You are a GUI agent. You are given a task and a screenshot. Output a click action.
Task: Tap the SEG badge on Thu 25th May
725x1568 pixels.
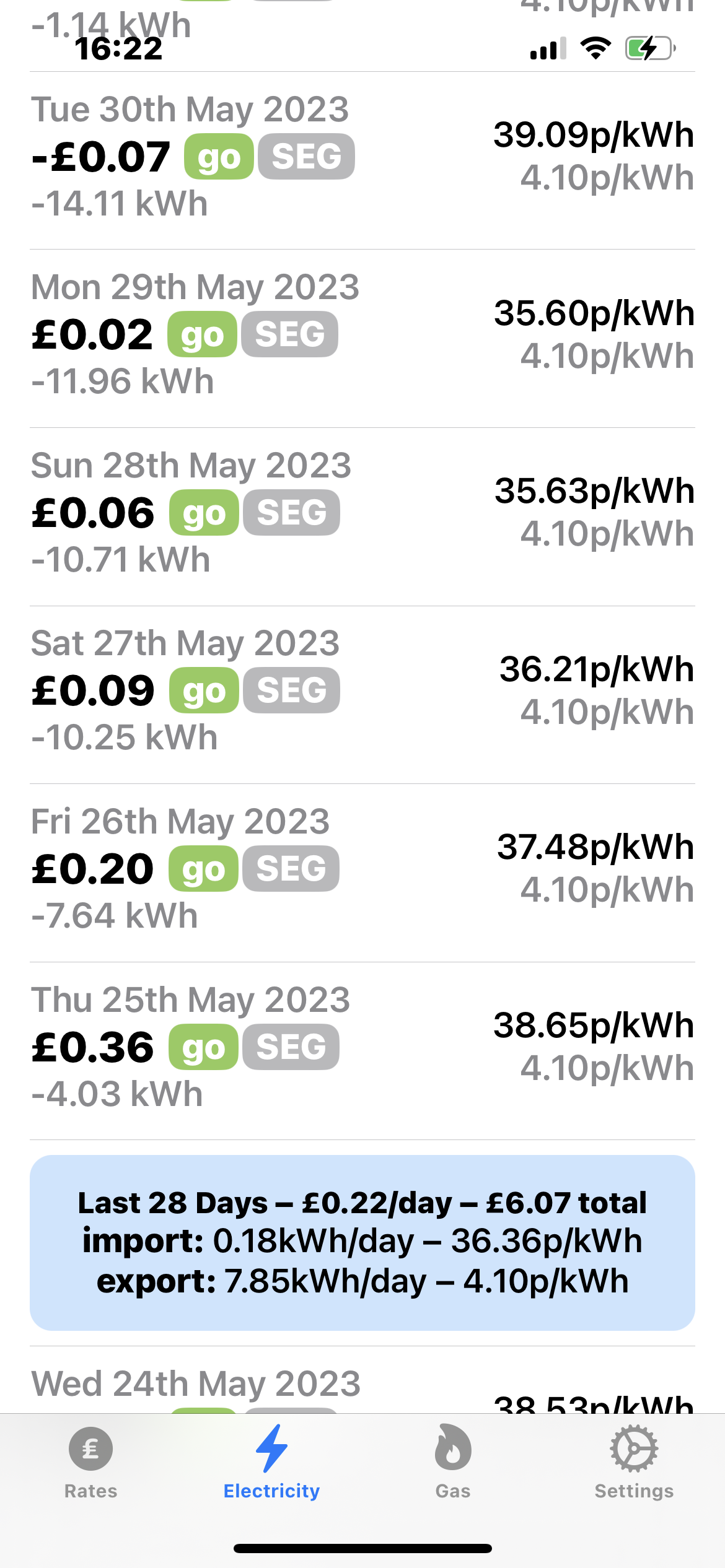pyautogui.click(x=291, y=1047)
